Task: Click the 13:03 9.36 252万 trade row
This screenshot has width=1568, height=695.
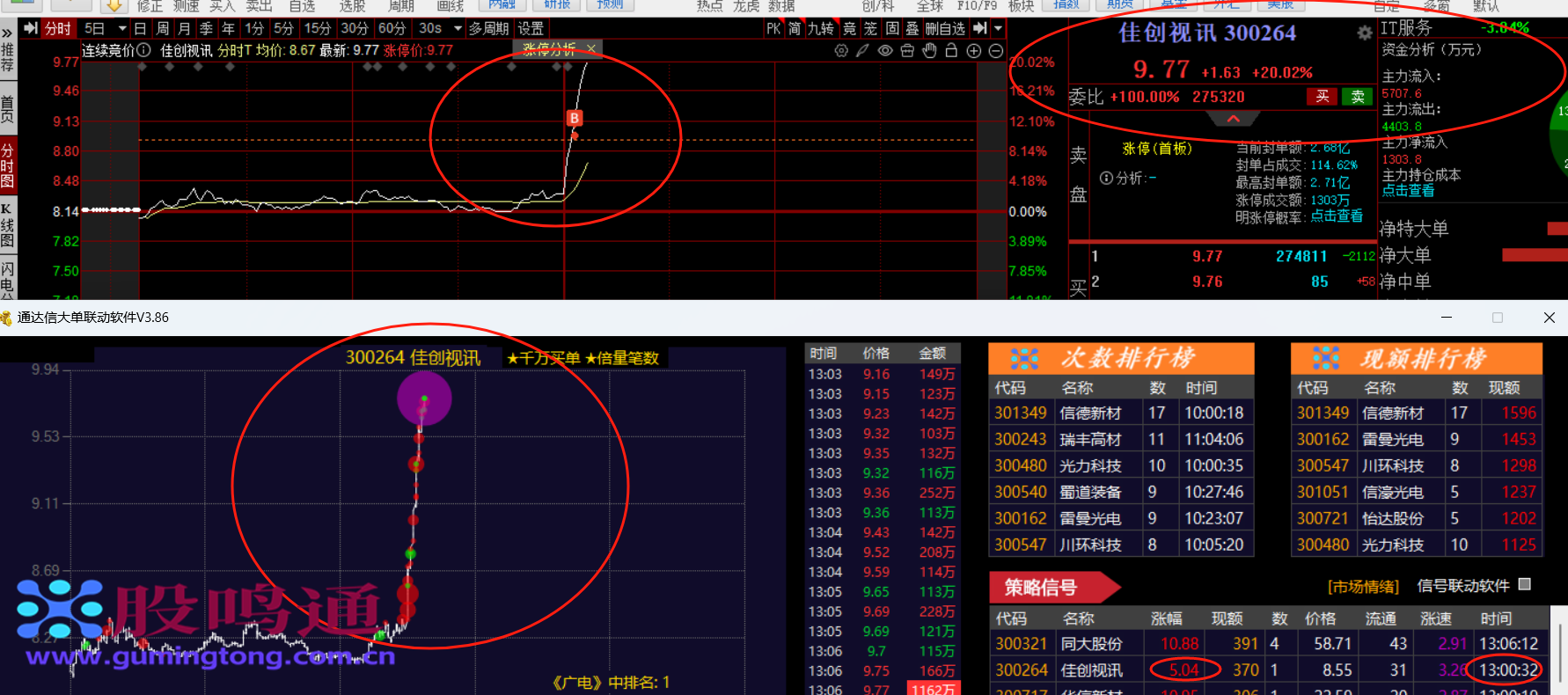Action: pos(883,493)
